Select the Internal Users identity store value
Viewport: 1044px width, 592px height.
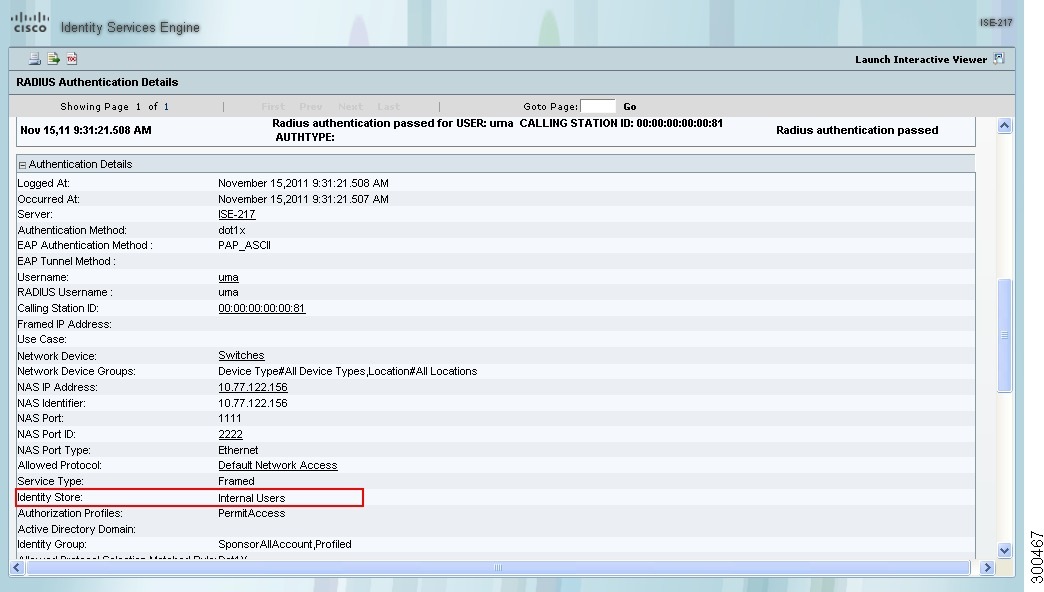[251, 498]
